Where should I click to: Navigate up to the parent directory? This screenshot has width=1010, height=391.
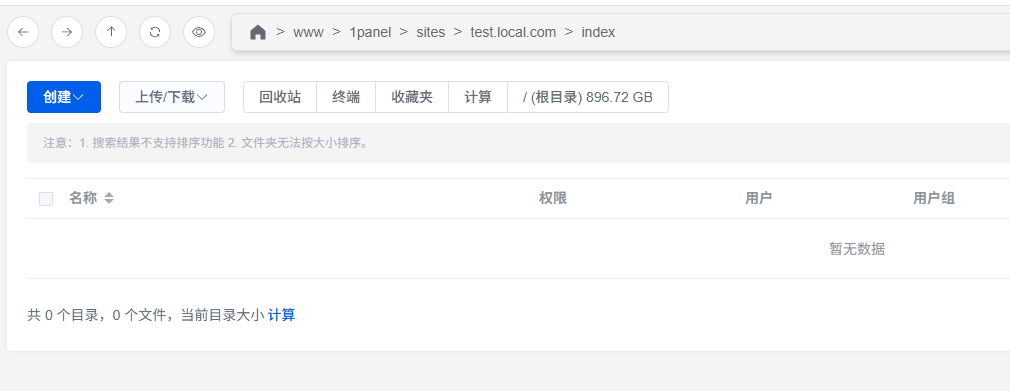pyautogui.click(x=111, y=32)
